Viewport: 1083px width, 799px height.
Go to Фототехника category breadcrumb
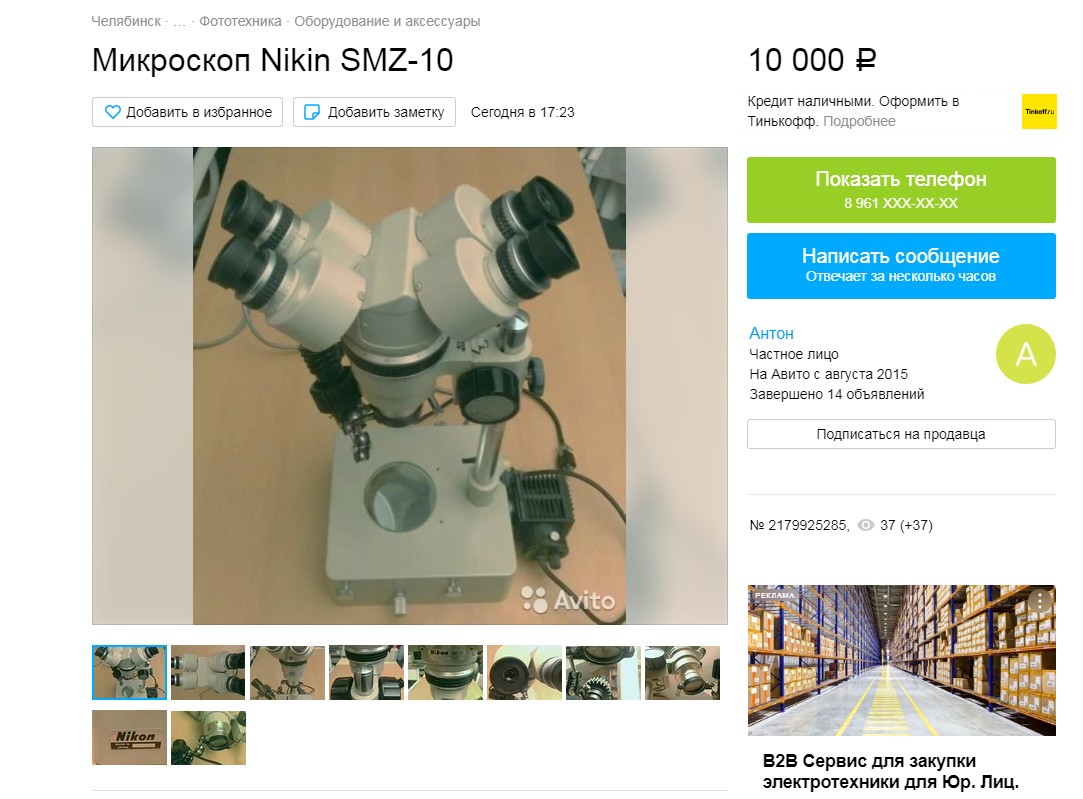(x=240, y=21)
